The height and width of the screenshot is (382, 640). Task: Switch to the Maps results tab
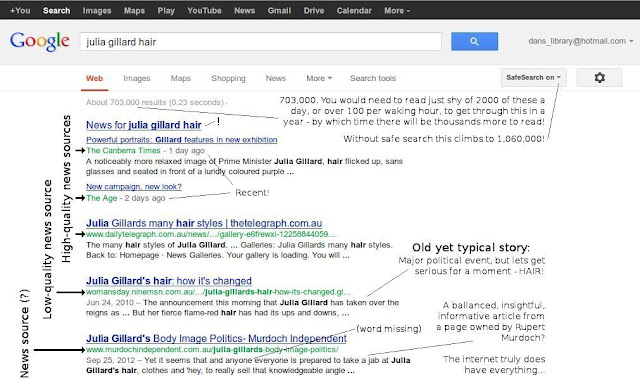pyautogui.click(x=180, y=78)
